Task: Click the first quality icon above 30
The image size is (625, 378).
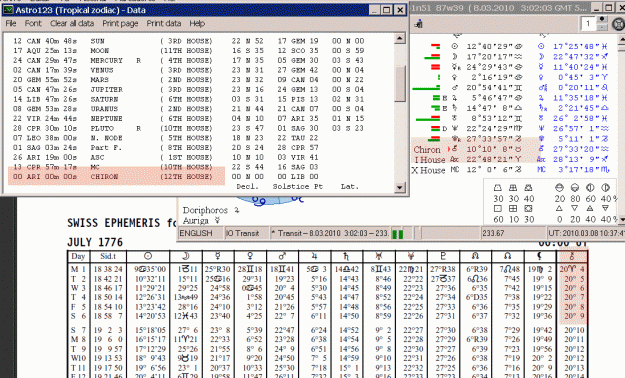Action: pyautogui.click(x=497, y=188)
